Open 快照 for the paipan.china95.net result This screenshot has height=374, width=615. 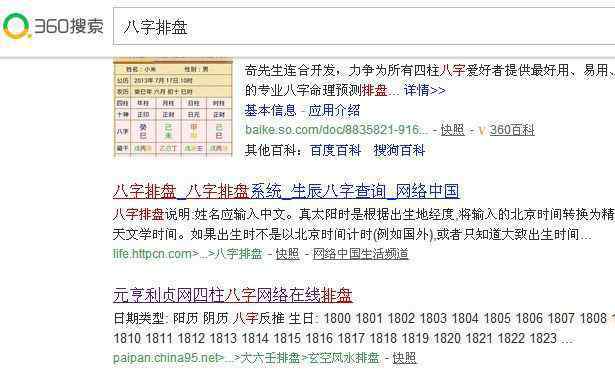click(404, 358)
